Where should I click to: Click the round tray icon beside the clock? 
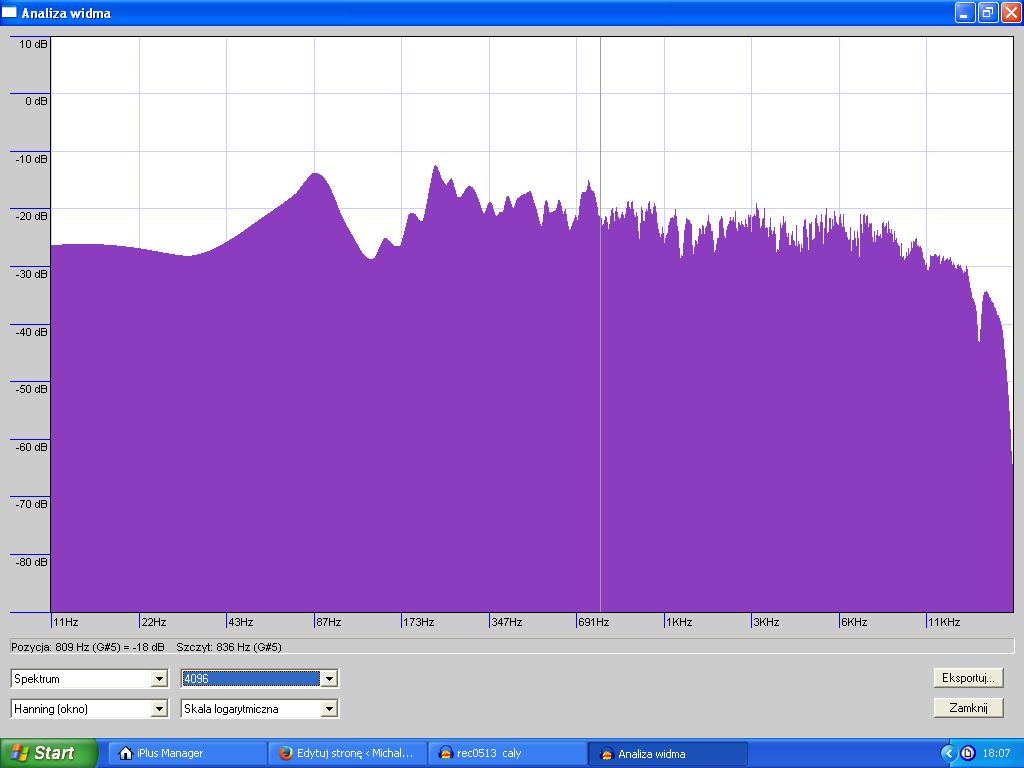967,753
